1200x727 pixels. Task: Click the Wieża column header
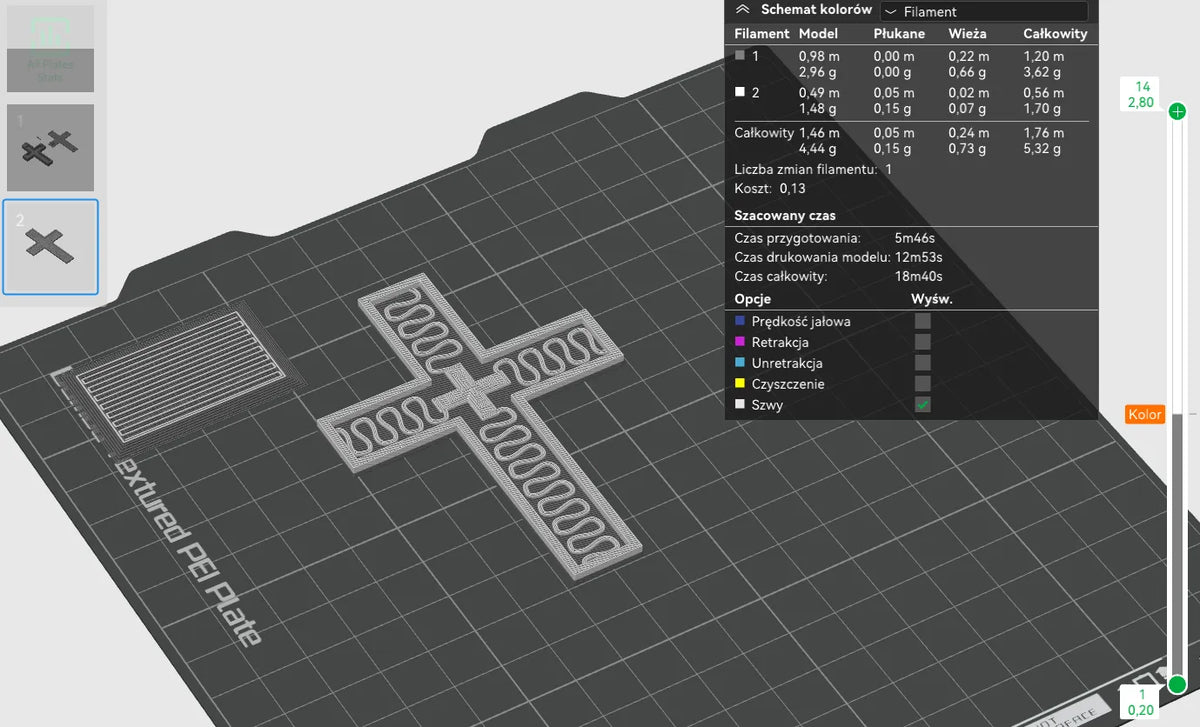(x=967, y=33)
